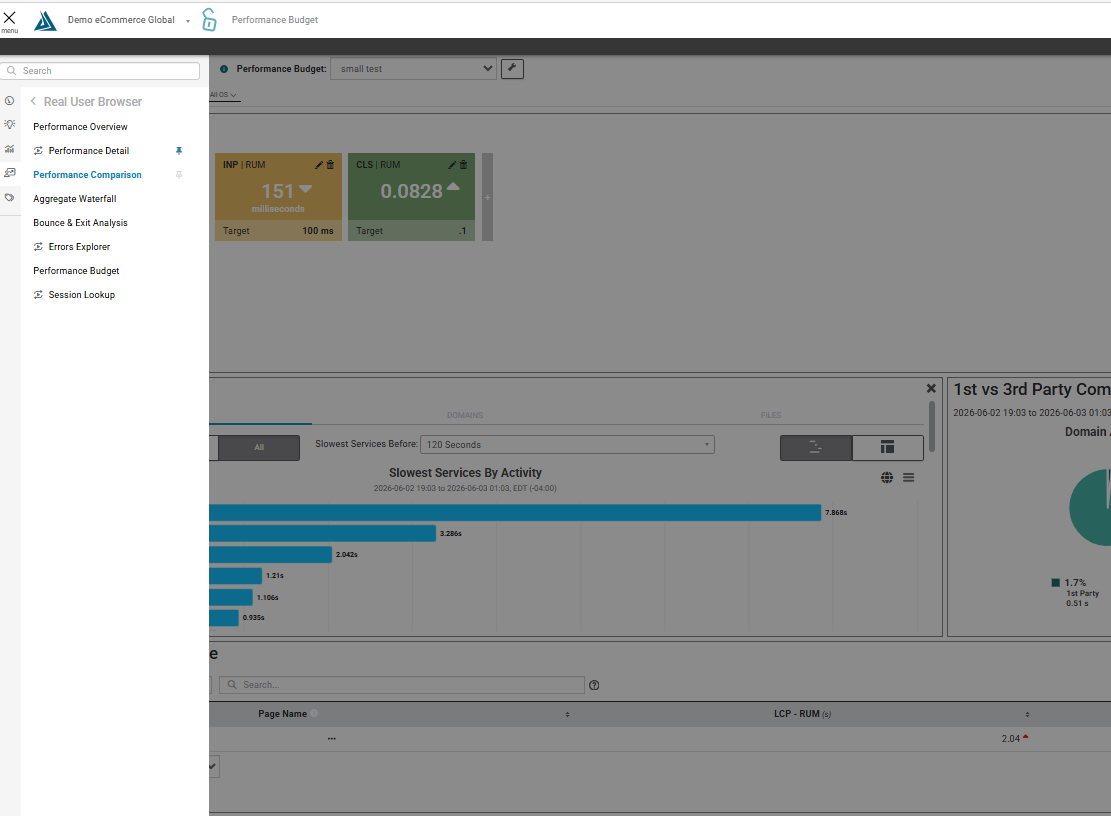Click the table Search input field
The image size is (1111, 816).
402,685
